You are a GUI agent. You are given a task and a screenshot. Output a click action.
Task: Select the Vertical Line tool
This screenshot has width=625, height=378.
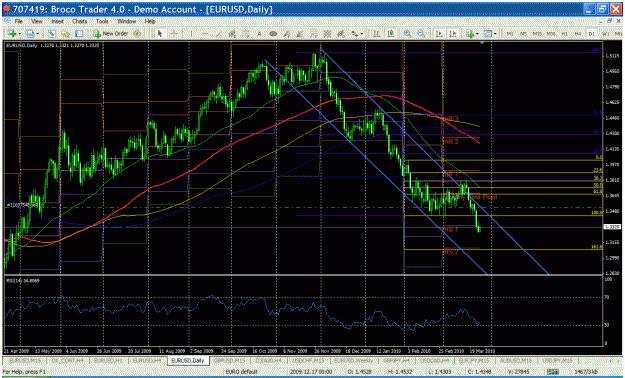coord(191,34)
